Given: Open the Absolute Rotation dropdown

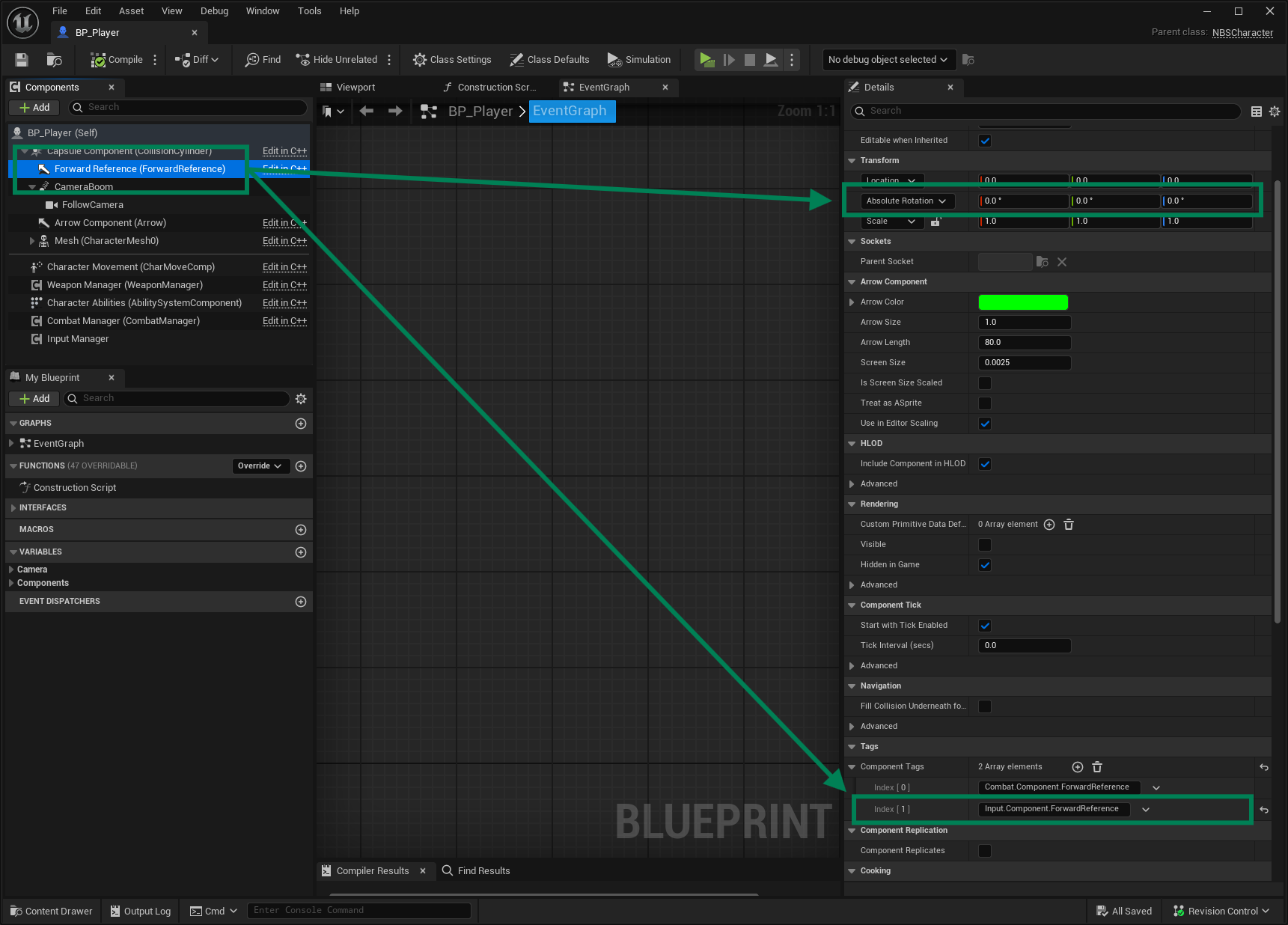Looking at the screenshot, I should 906,201.
